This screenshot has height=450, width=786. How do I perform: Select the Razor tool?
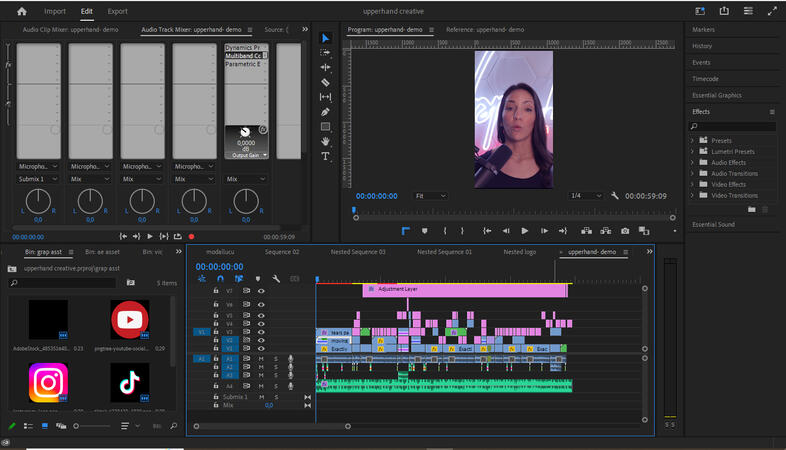tap(325, 82)
